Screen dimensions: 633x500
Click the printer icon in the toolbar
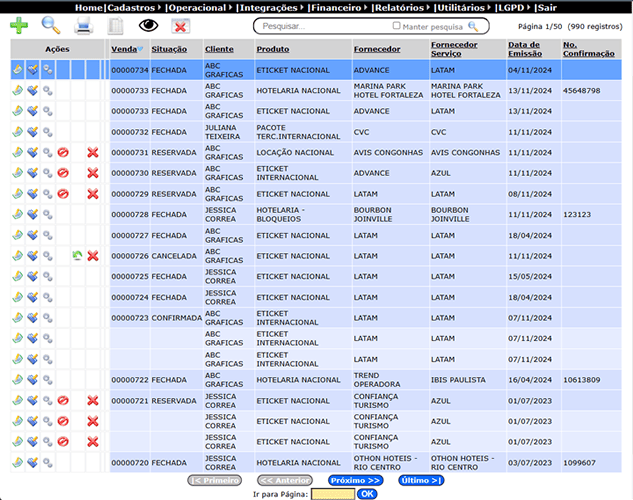coord(84,26)
